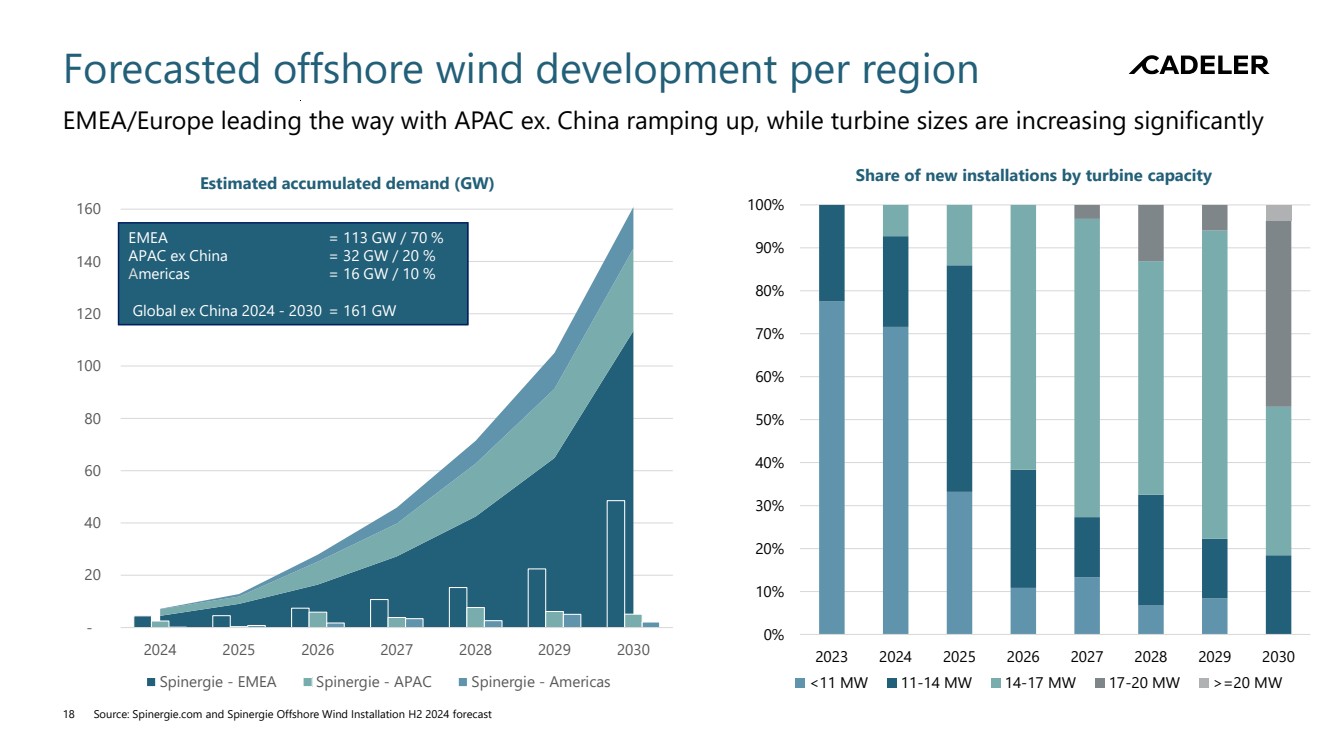
Task: Click the 2025 x-axis label in demand chart
Action: pyautogui.click(x=238, y=650)
